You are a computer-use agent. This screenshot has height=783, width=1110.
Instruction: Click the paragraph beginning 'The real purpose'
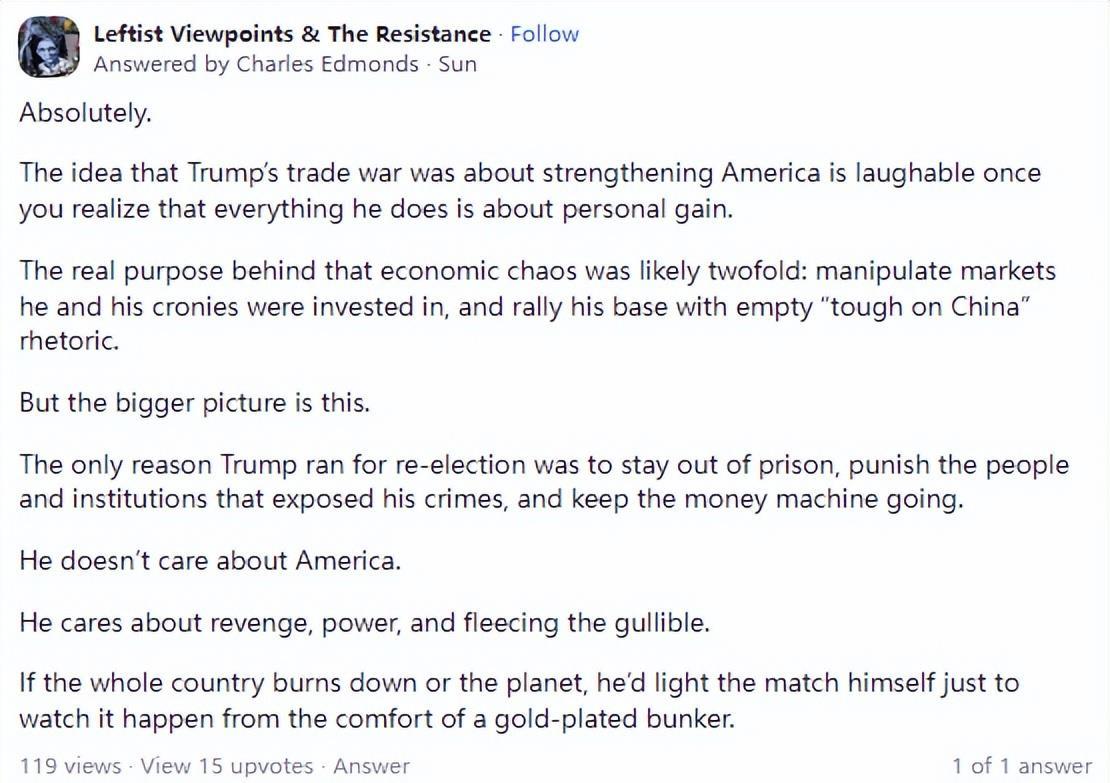click(x=537, y=306)
